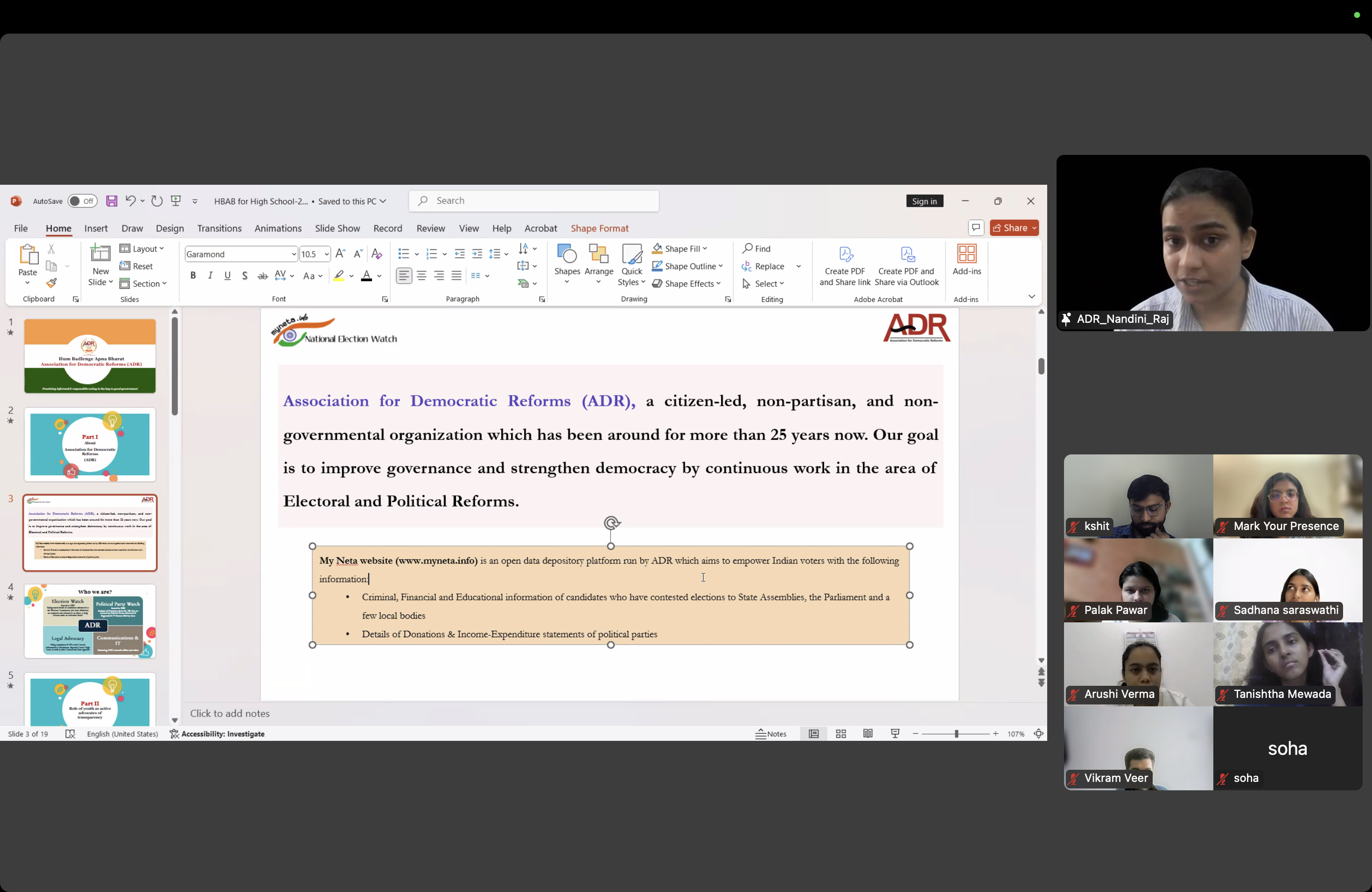This screenshot has width=1372, height=892.
Task: Toggle the AutoSave switch
Action: [82, 201]
